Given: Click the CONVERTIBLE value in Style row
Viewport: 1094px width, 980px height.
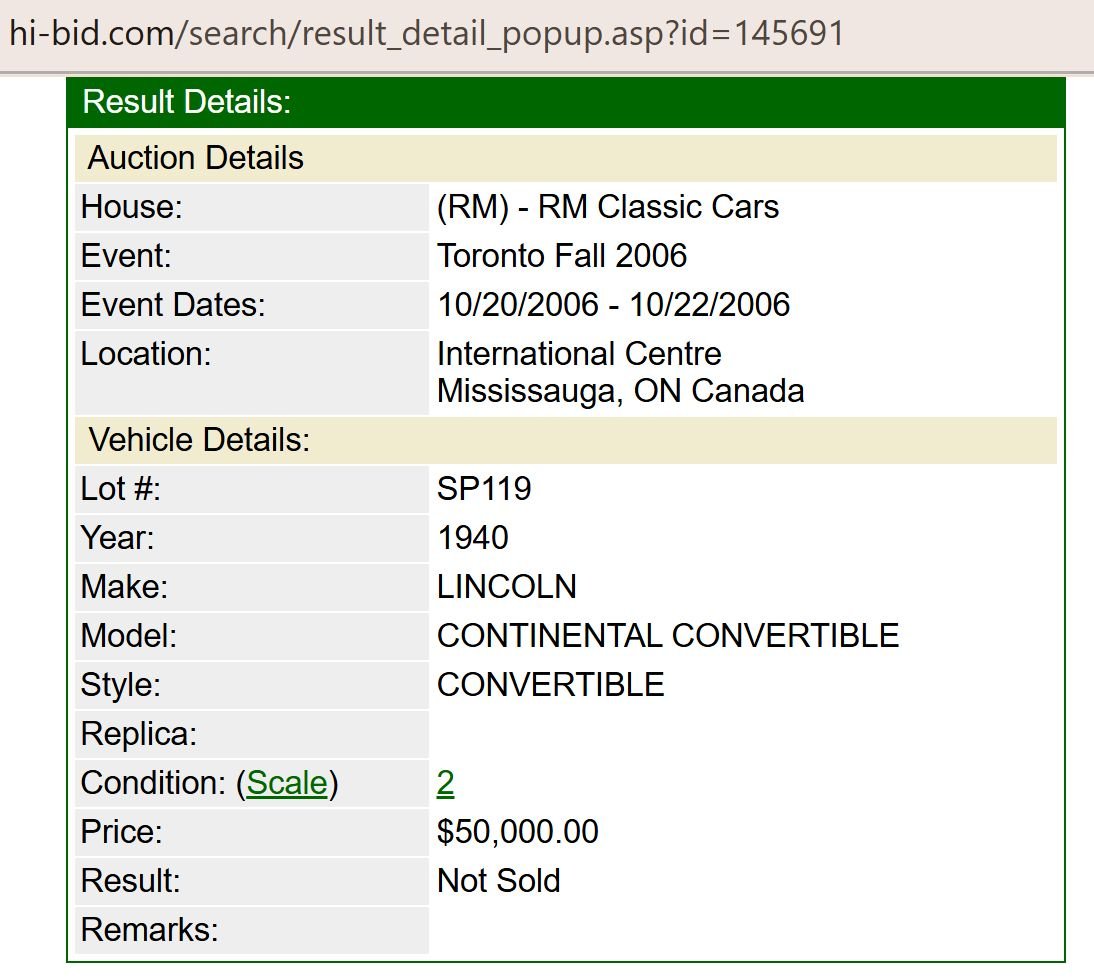Looking at the screenshot, I should click(x=551, y=685).
